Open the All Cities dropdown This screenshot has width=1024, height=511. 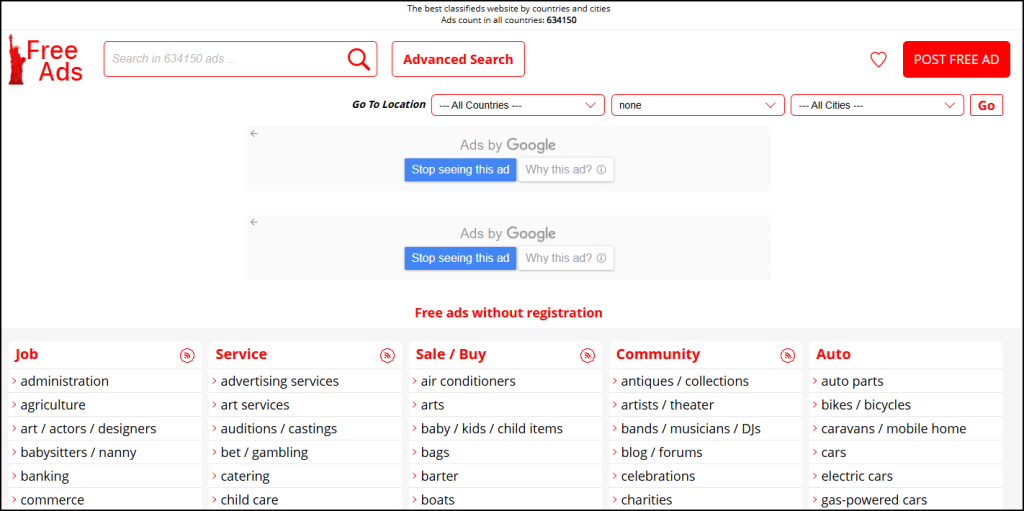[x=877, y=105]
